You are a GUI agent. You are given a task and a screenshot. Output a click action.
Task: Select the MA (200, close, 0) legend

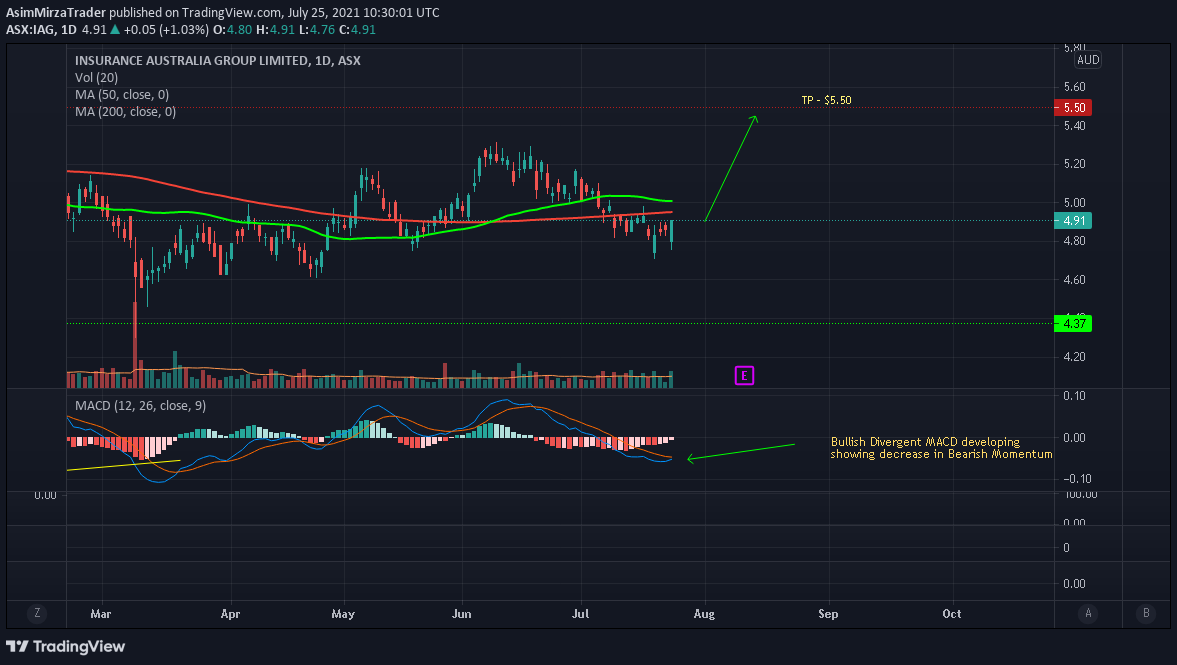pos(125,112)
